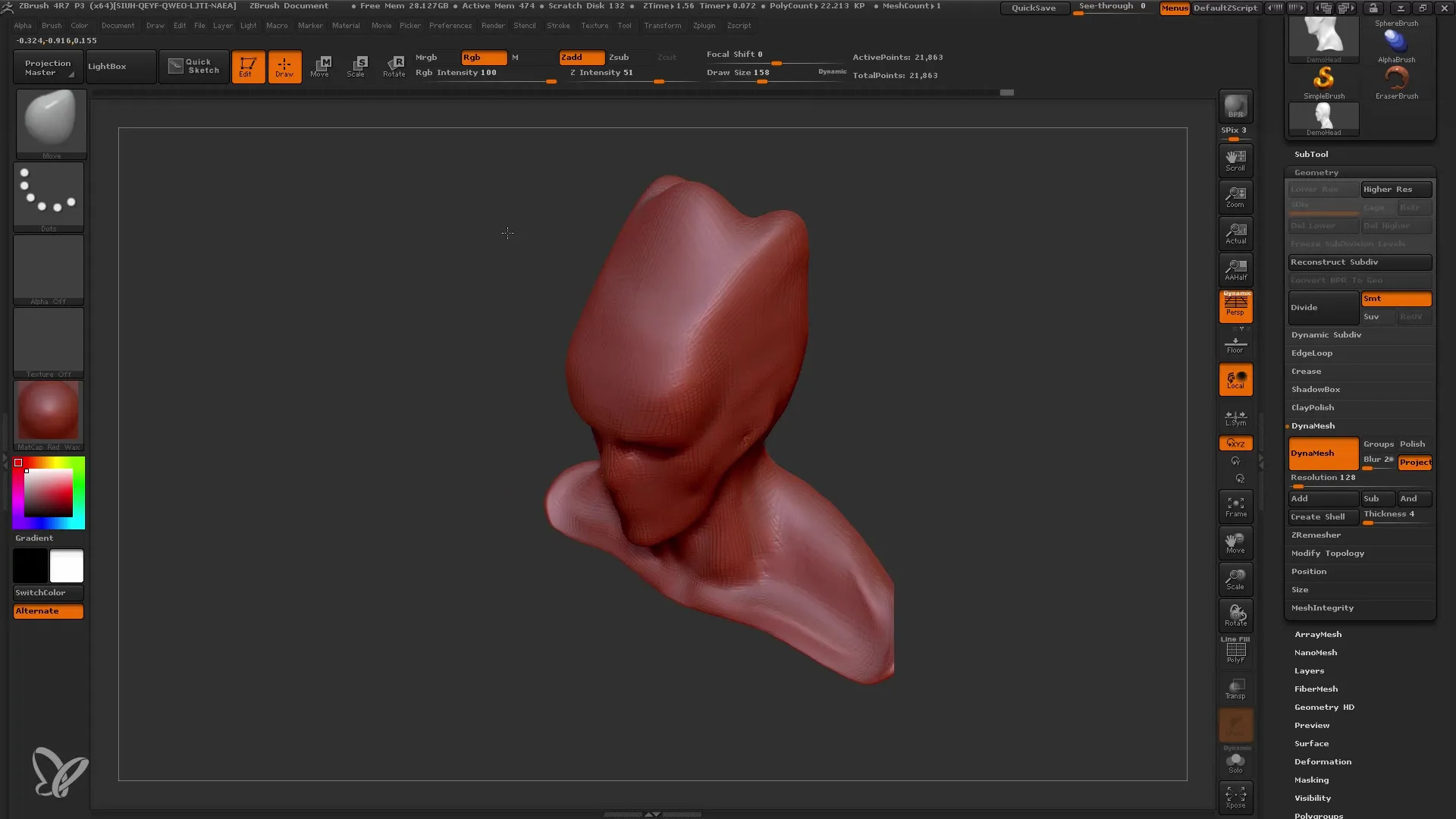1456x819 pixels.
Task: Expand the Deformation section
Action: (x=1323, y=762)
